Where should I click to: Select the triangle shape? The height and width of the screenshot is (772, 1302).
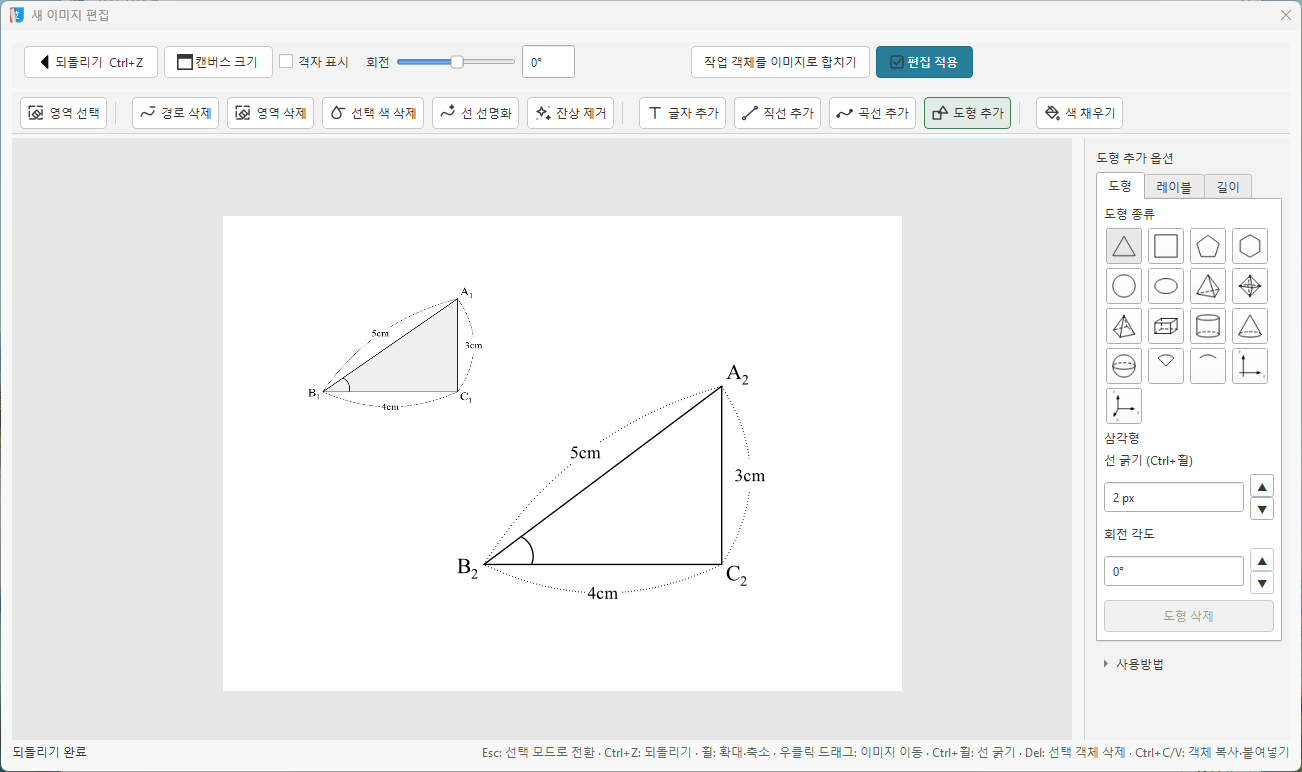coord(1124,246)
